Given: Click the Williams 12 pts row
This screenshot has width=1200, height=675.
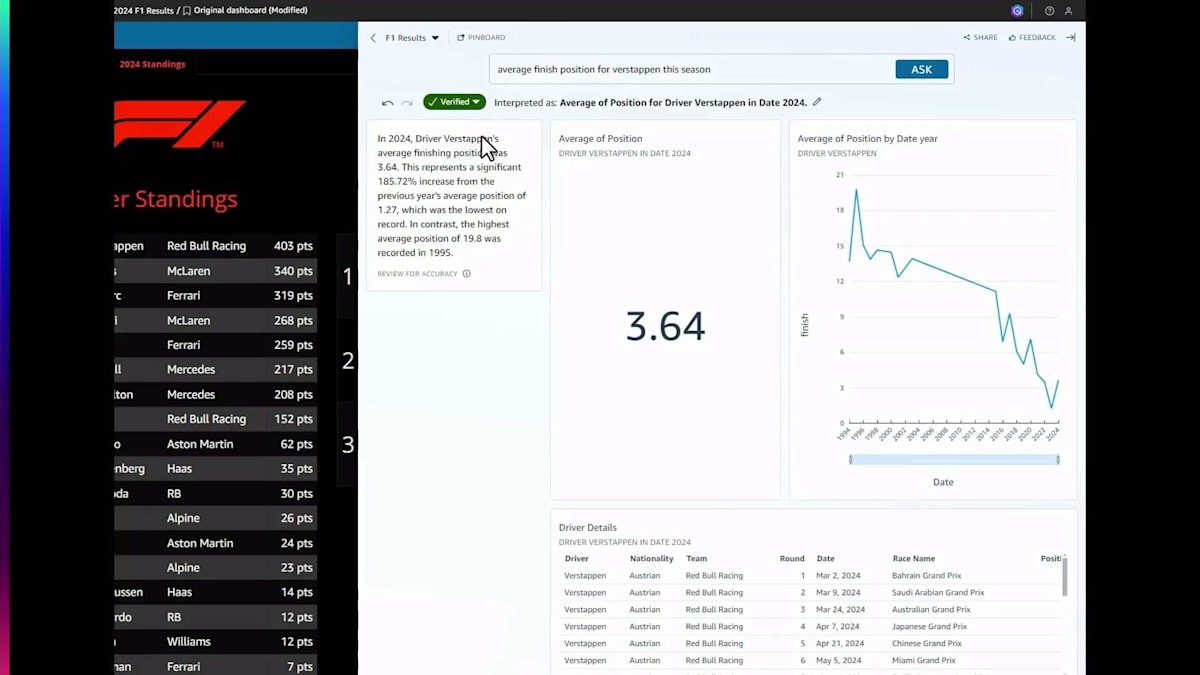Looking at the screenshot, I should click(x=216, y=642).
